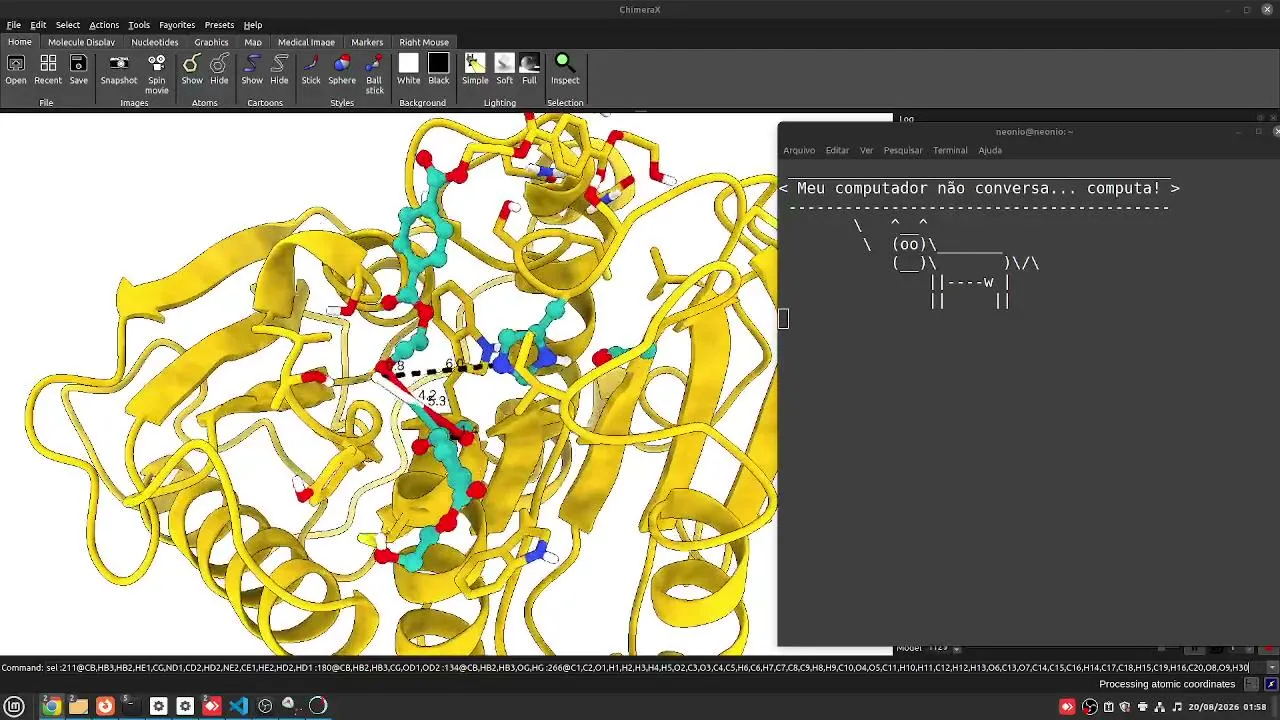This screenshot has width=1280, height=720.
Task: Click the Inspect selection icon
Action: (564, 70)
